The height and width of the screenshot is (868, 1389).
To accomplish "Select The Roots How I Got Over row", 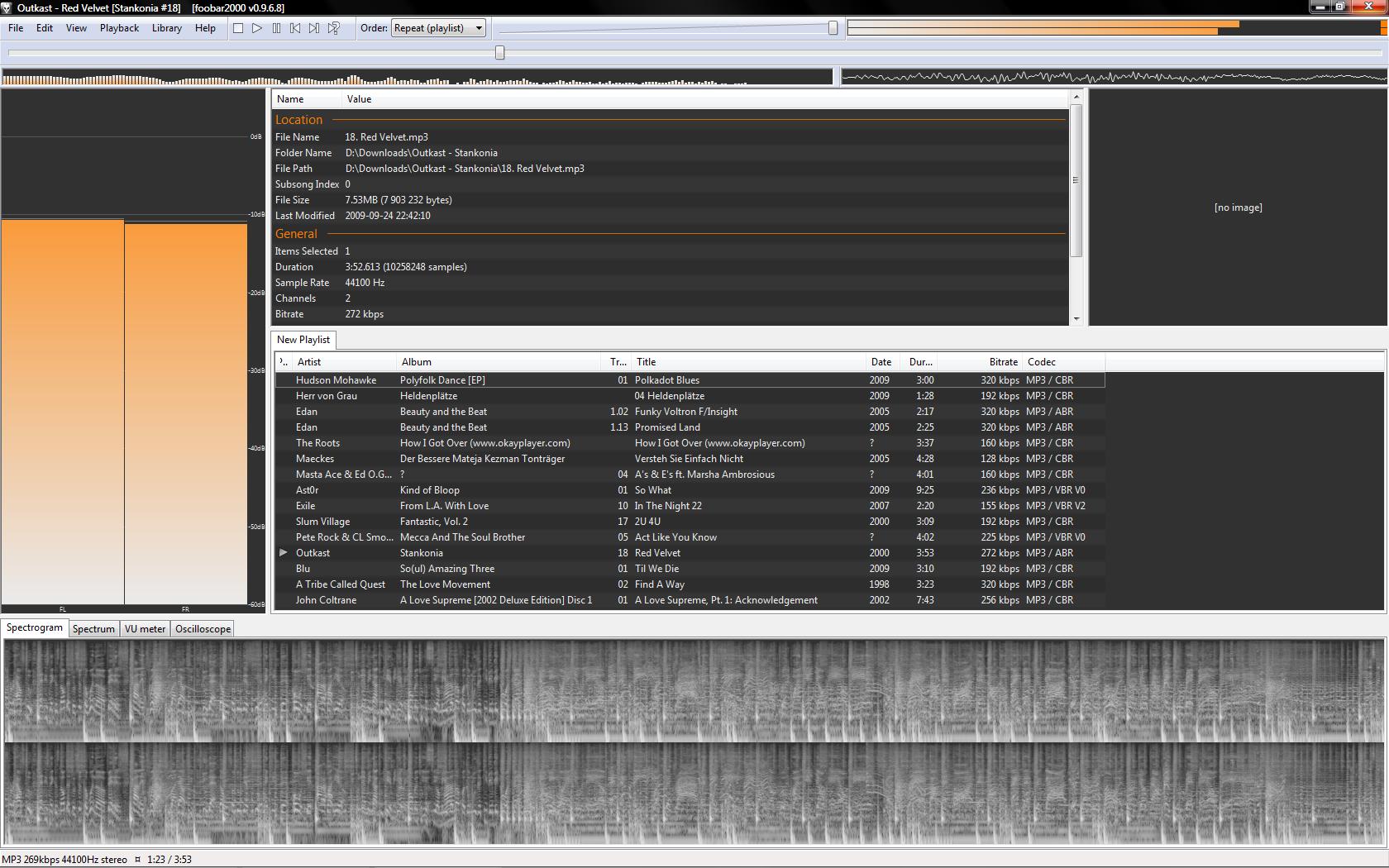I will (x=690, y=443).
